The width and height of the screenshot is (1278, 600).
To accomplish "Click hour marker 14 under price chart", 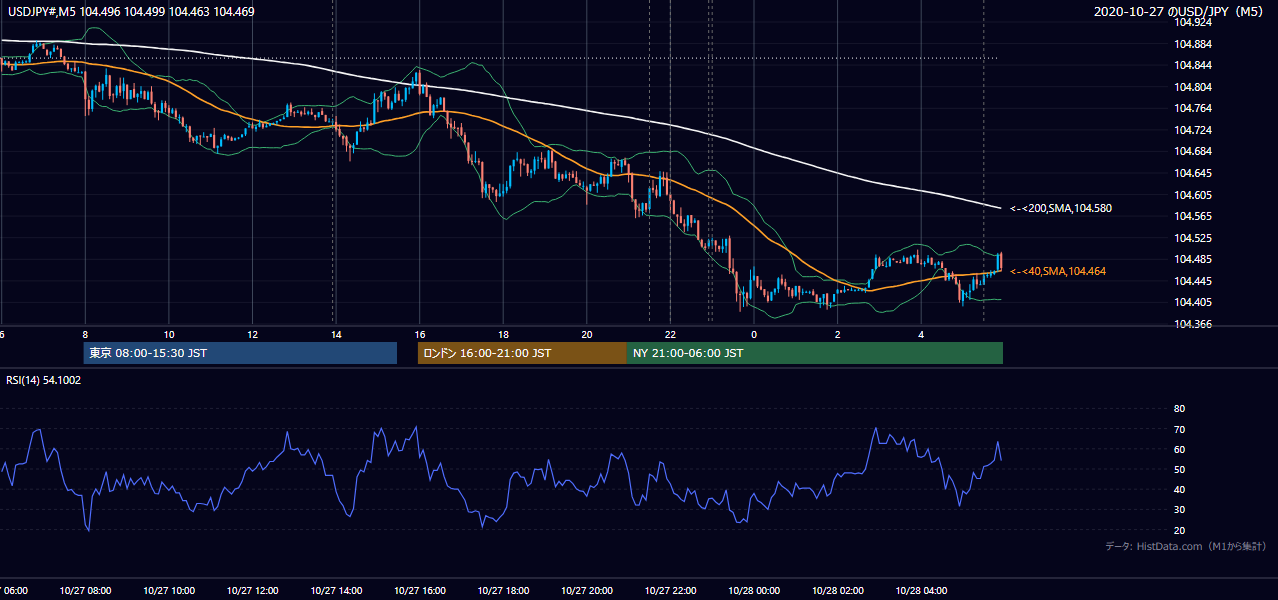I will tap(336, 335).
